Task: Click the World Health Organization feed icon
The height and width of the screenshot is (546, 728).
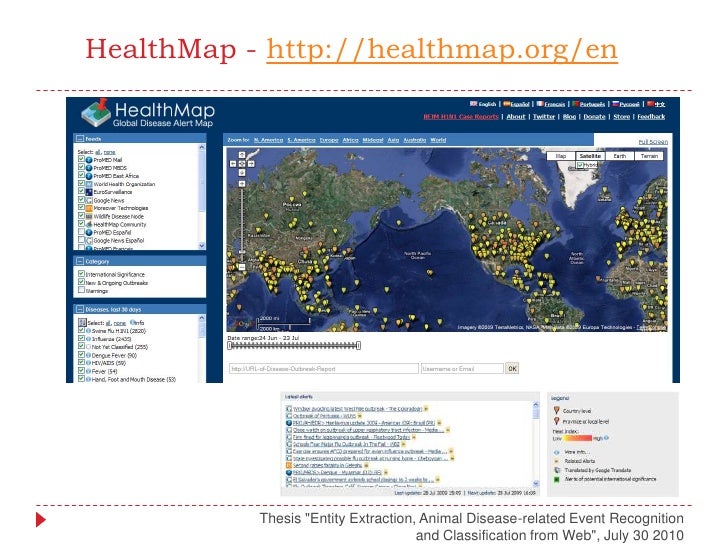Action: (89, 184)
